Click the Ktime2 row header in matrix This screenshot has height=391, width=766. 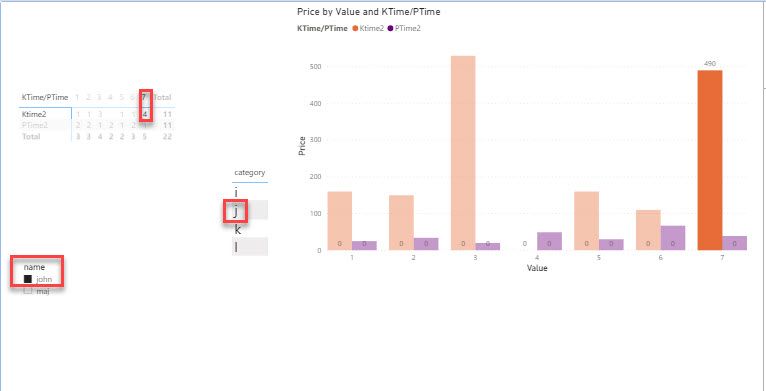pos(34,114)
